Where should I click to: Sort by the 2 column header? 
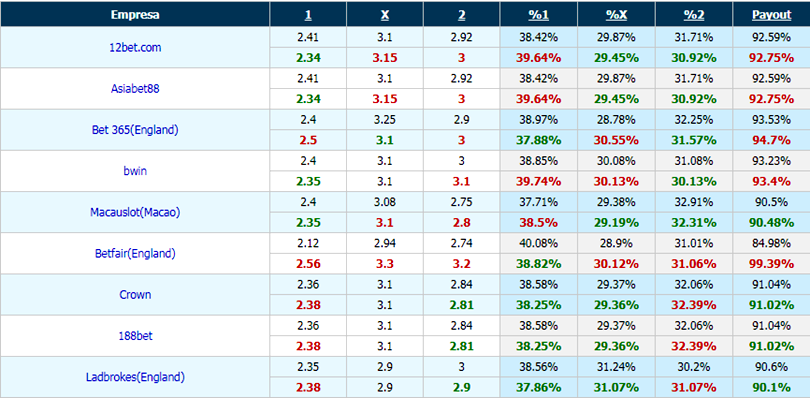tap(461, 15)
